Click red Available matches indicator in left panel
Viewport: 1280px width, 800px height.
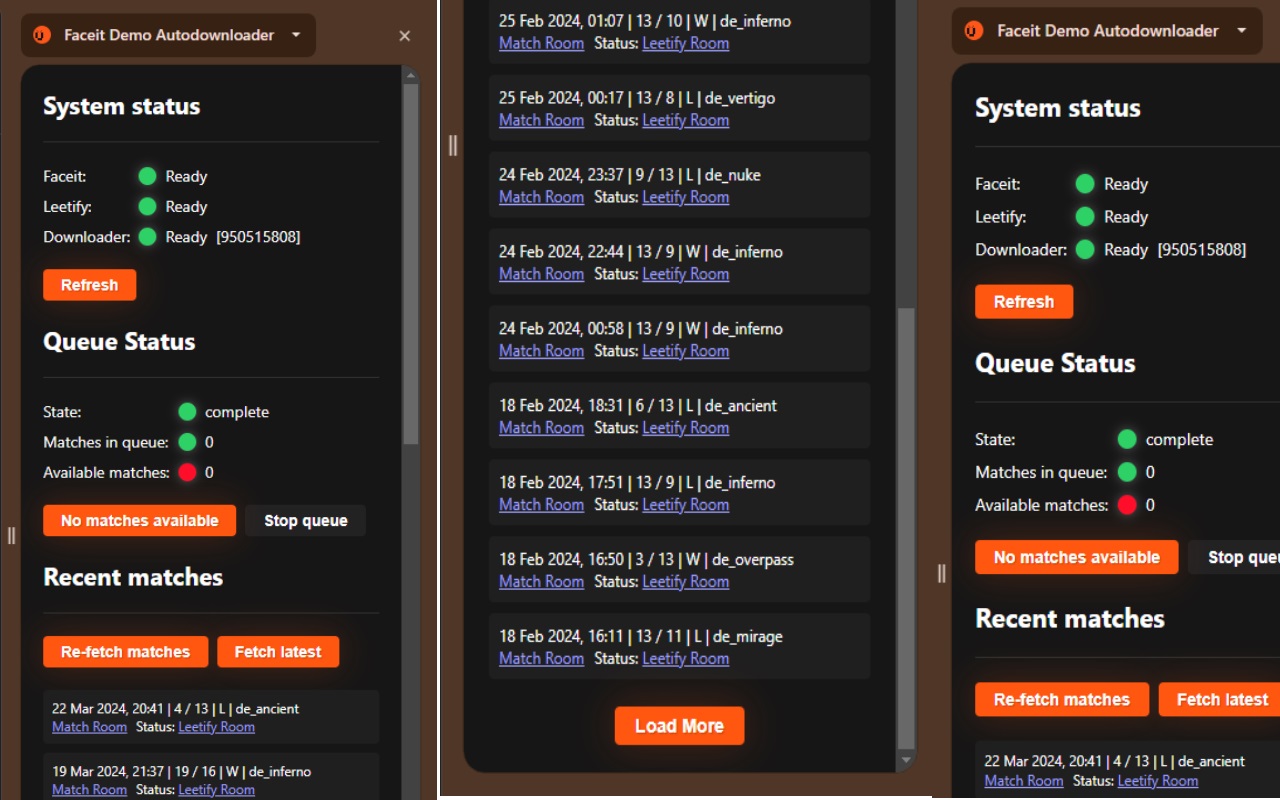pyautogui.click(x=187, y=472)
